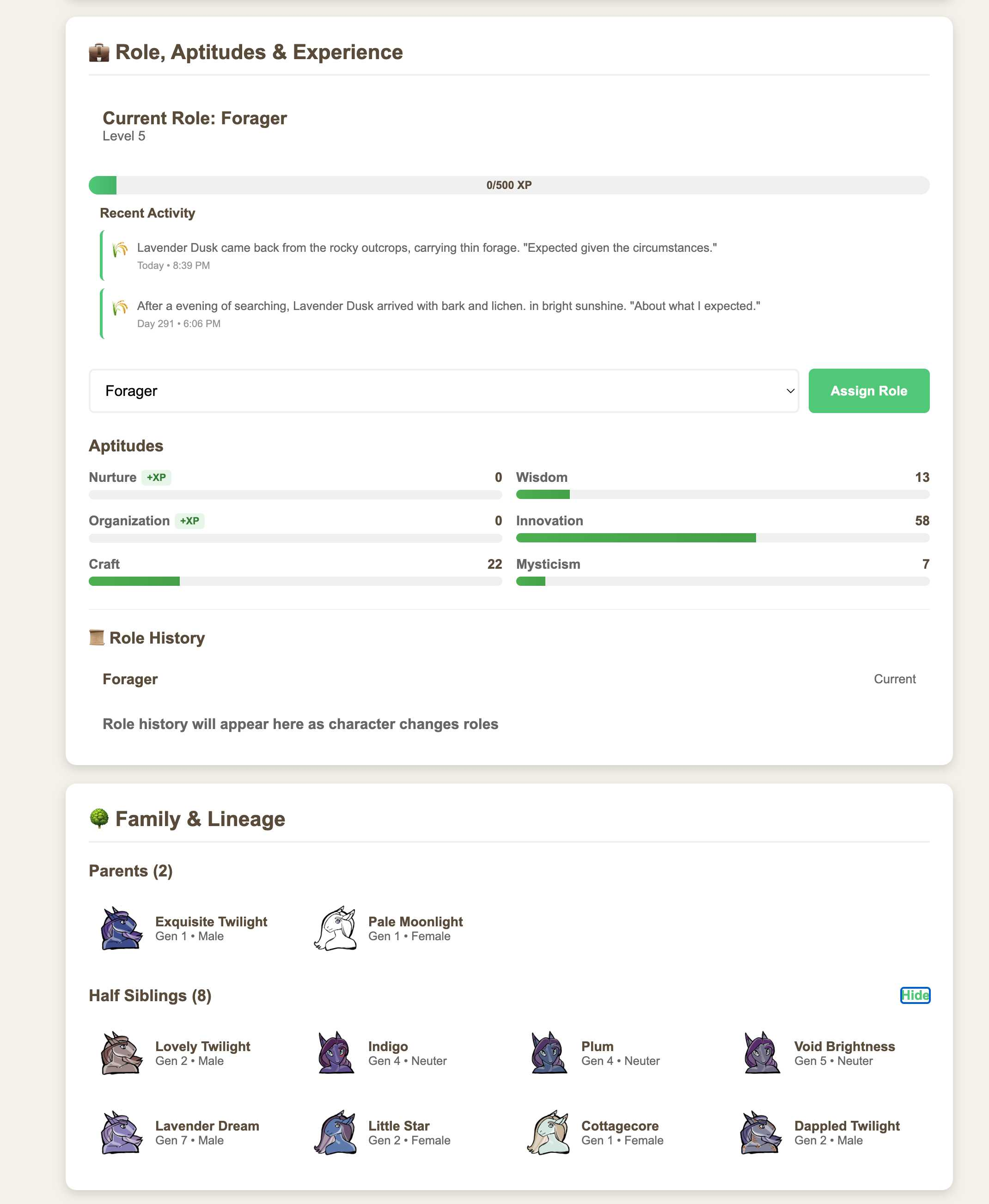
Task: Open the Little Star name link
Action: [x=398, y=1126]
